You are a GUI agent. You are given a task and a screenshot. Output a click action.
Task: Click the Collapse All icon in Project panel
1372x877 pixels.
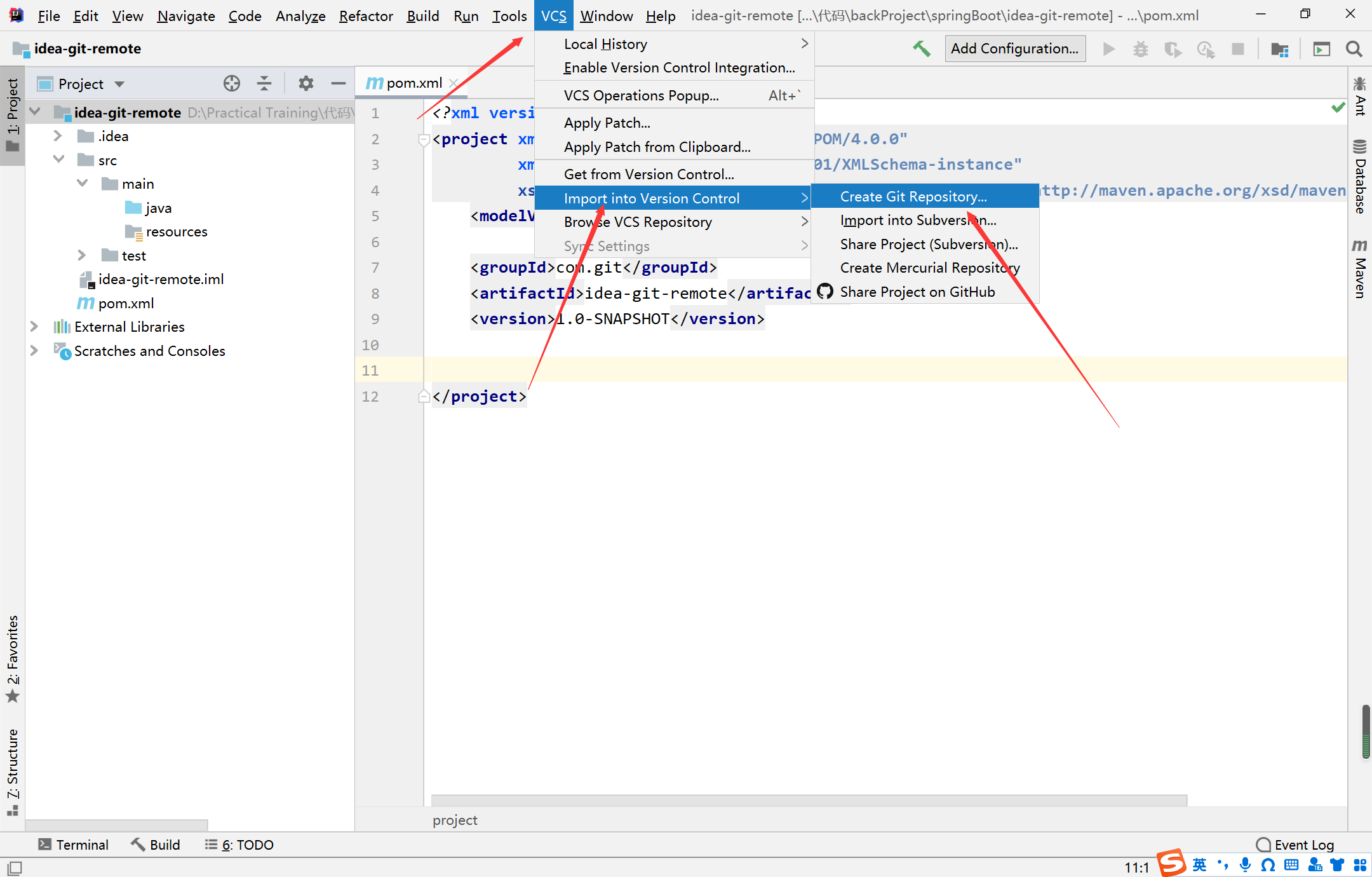264,83
